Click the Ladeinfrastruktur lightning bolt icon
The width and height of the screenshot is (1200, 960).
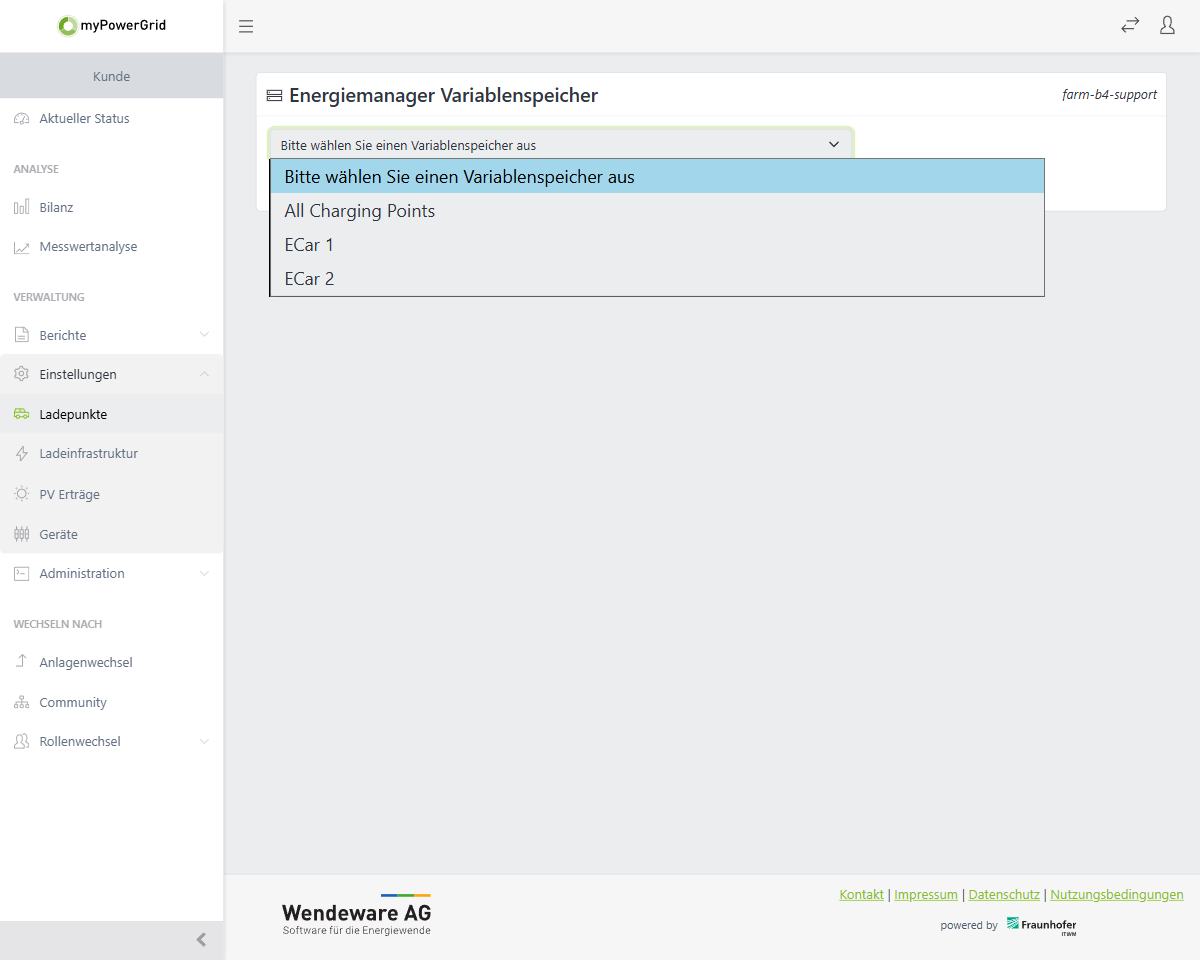coord(21,454)
